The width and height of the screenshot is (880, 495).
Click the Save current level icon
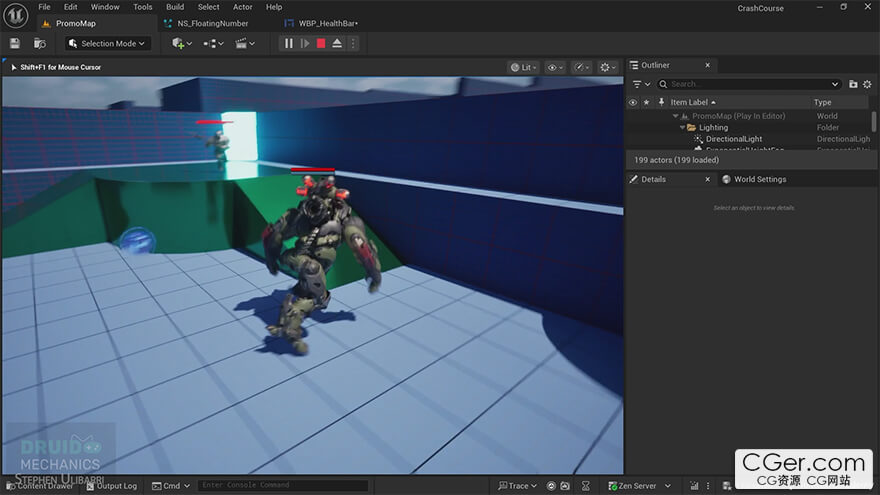point(15,43)
